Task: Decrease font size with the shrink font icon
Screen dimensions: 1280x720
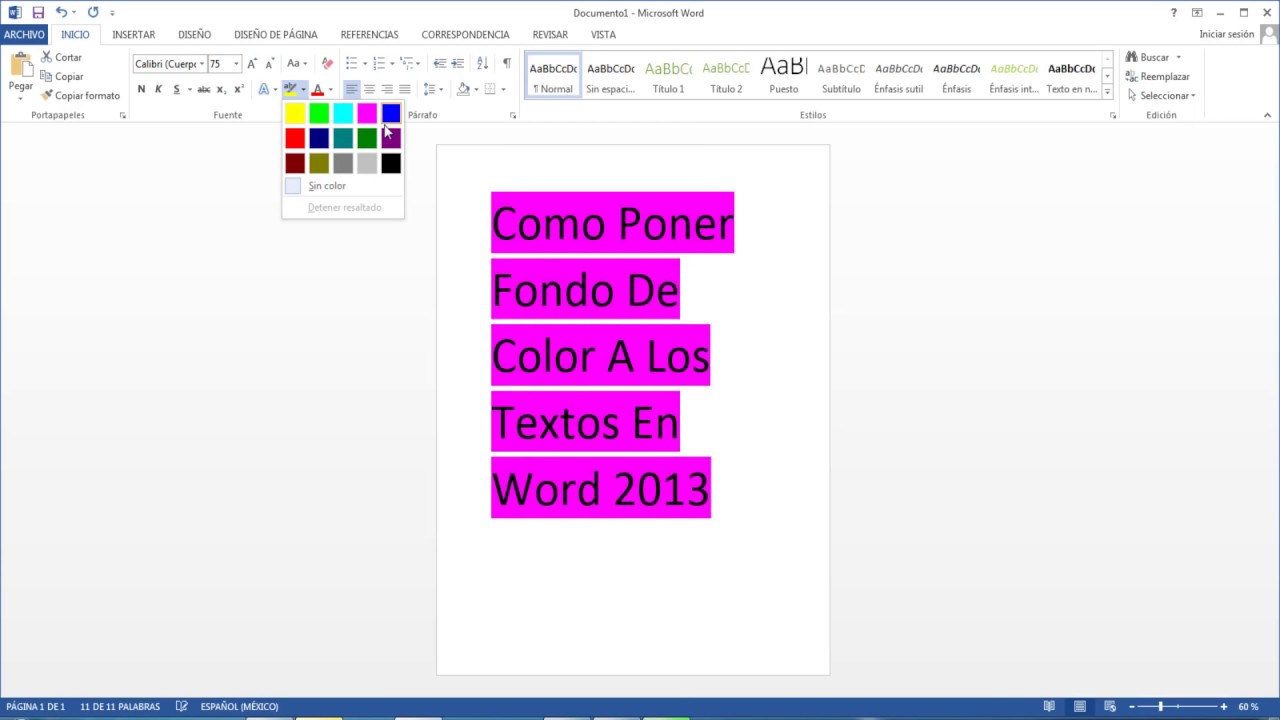Action: click(x=269, y=64)
